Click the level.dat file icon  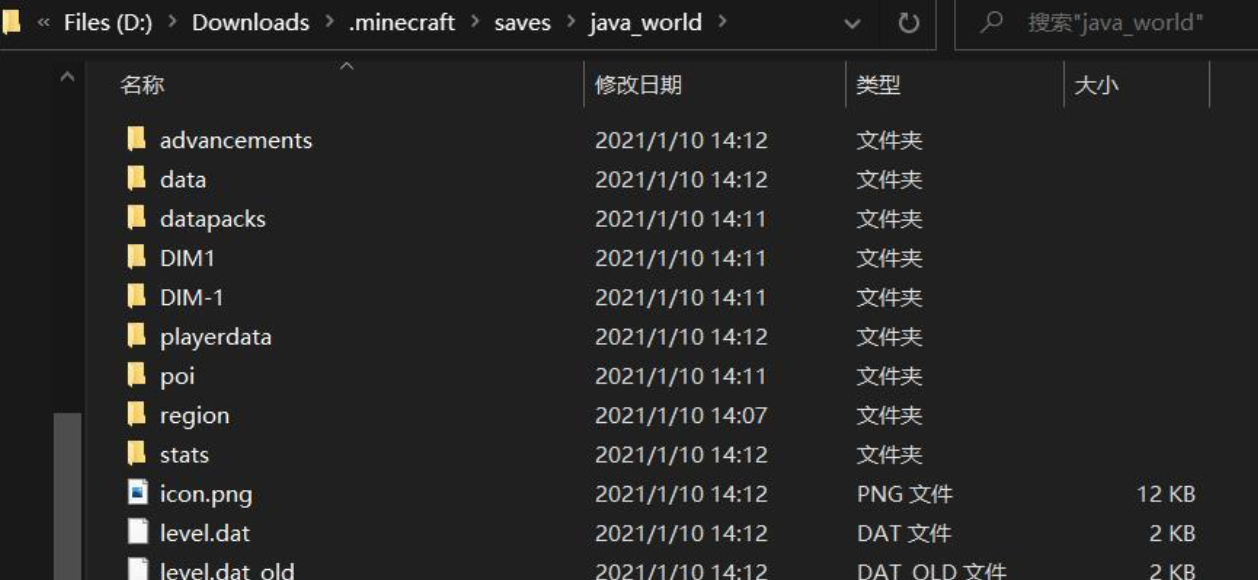pos(137,533)
